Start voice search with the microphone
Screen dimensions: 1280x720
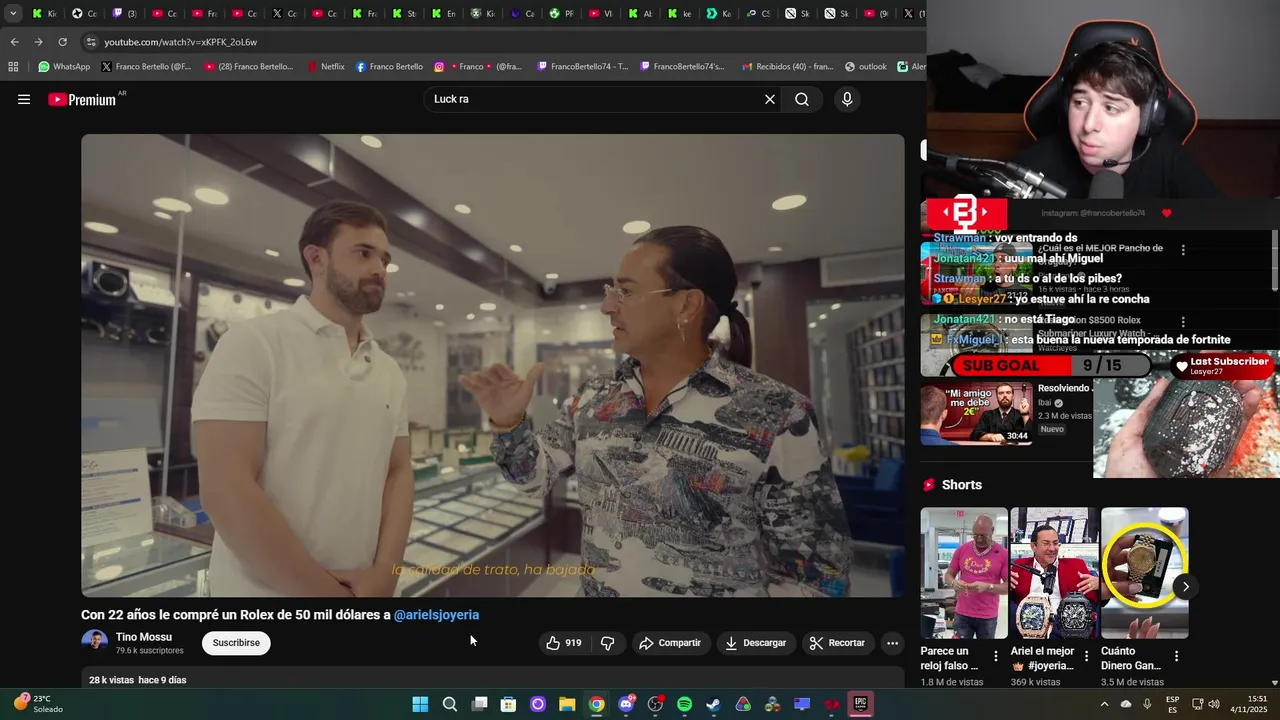pyautogui.click(x=847, y=99)
